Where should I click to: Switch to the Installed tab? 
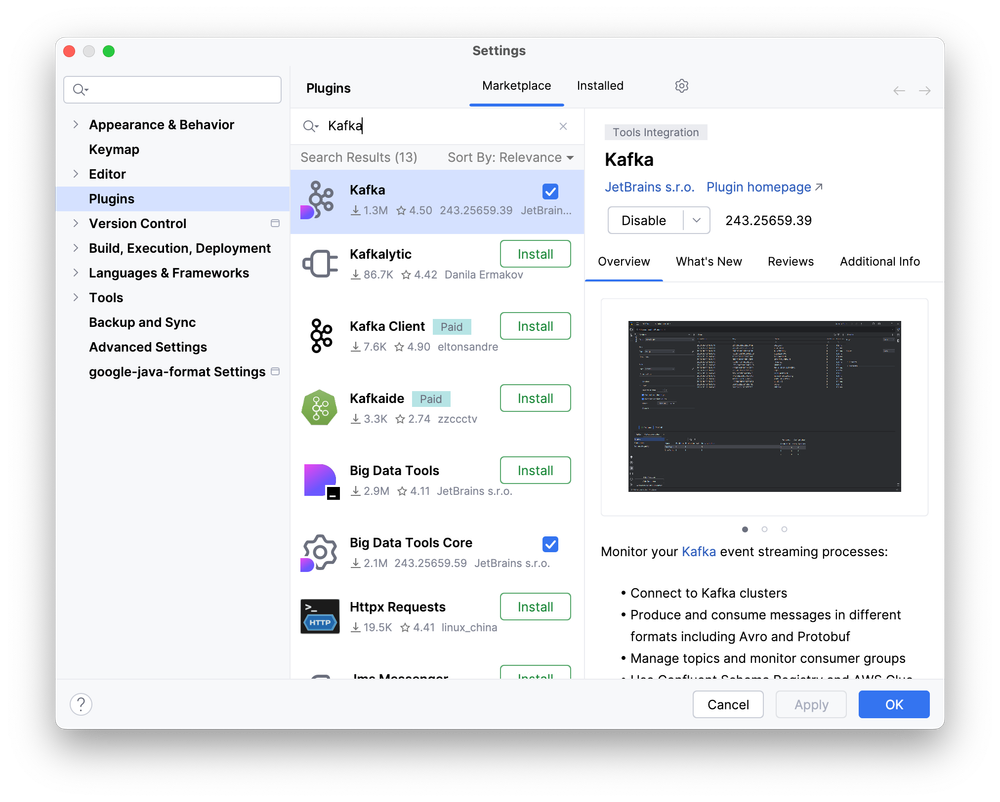600,86
